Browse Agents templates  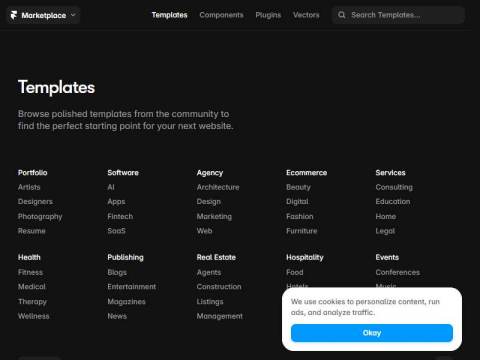click(209, 273)
